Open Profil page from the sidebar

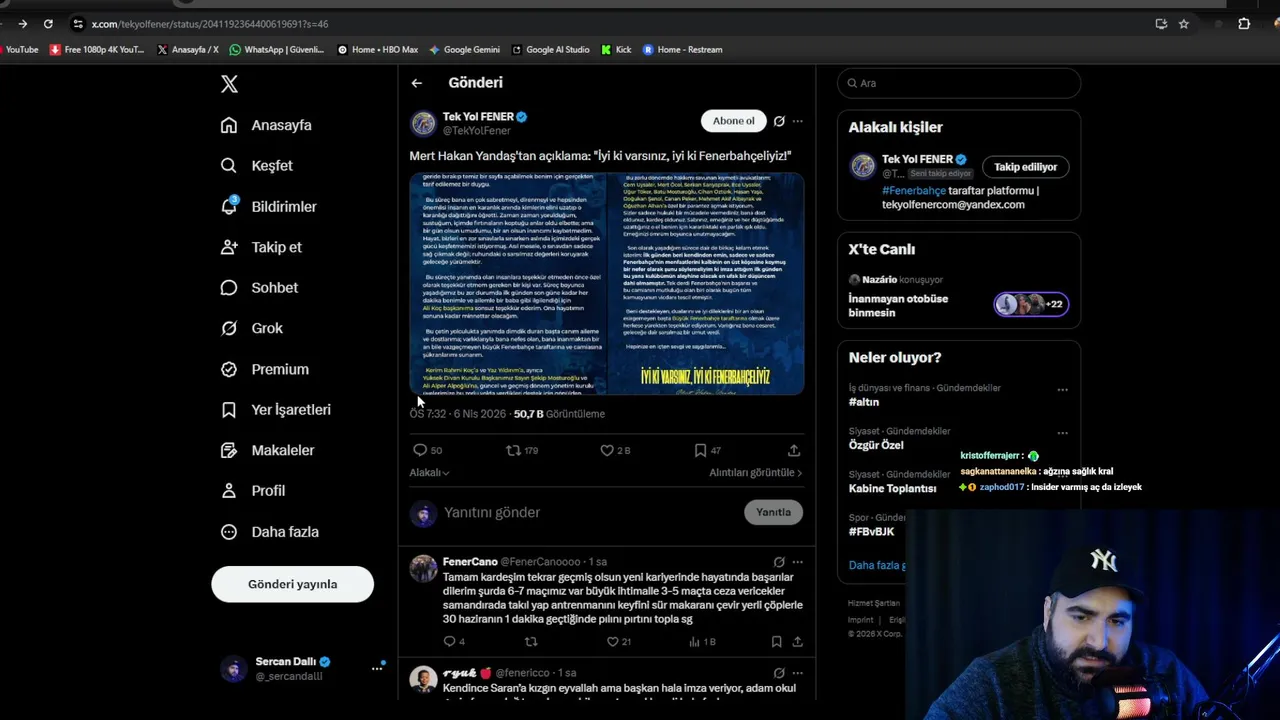tap(253, 491)
